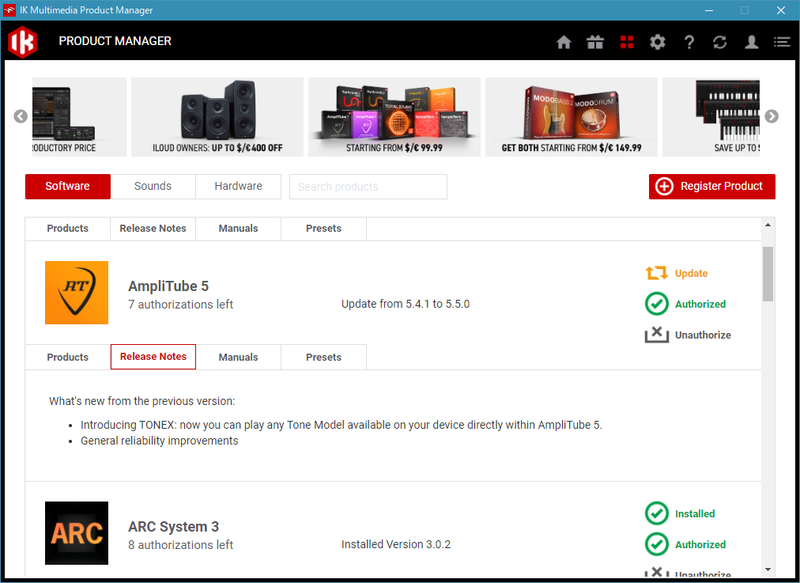This screenshot has height=583, width=800.
Task: Open the settings gear icon
Action: 658,42
